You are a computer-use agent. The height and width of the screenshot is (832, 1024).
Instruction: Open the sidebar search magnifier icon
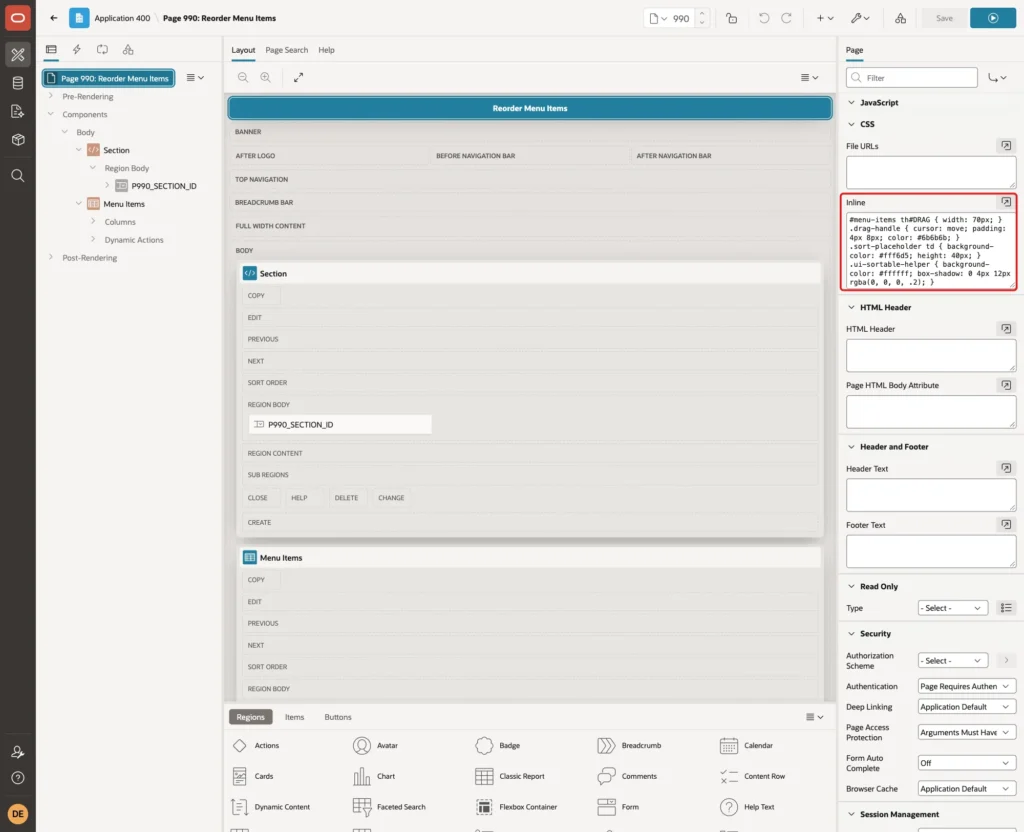click(x=18, y=176)
